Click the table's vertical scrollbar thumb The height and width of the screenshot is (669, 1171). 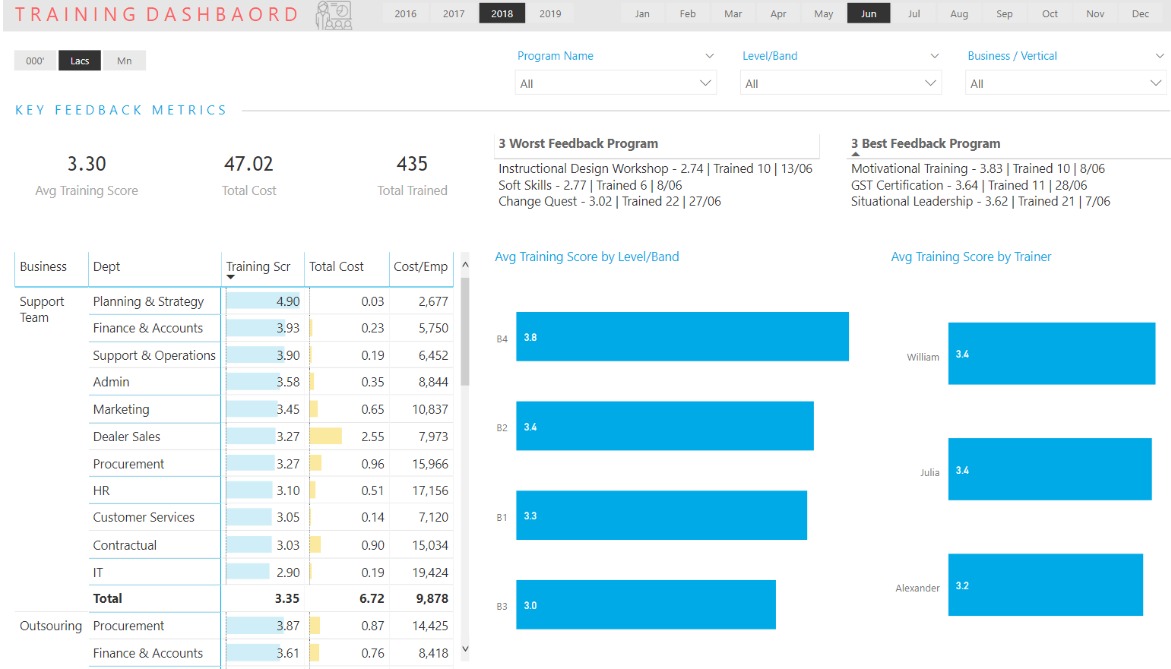click(x=464, y=332)
